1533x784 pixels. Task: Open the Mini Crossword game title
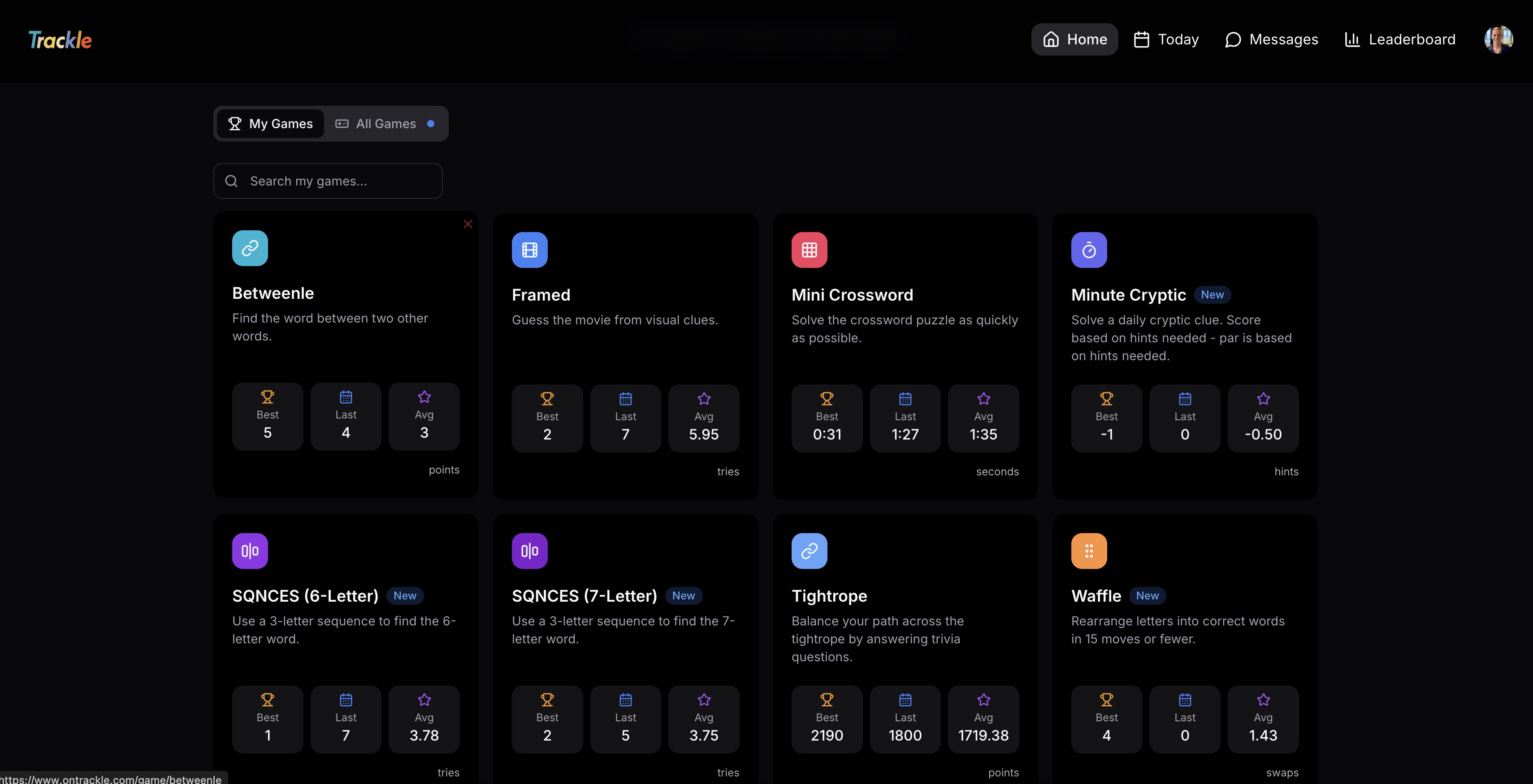[852, 295]
